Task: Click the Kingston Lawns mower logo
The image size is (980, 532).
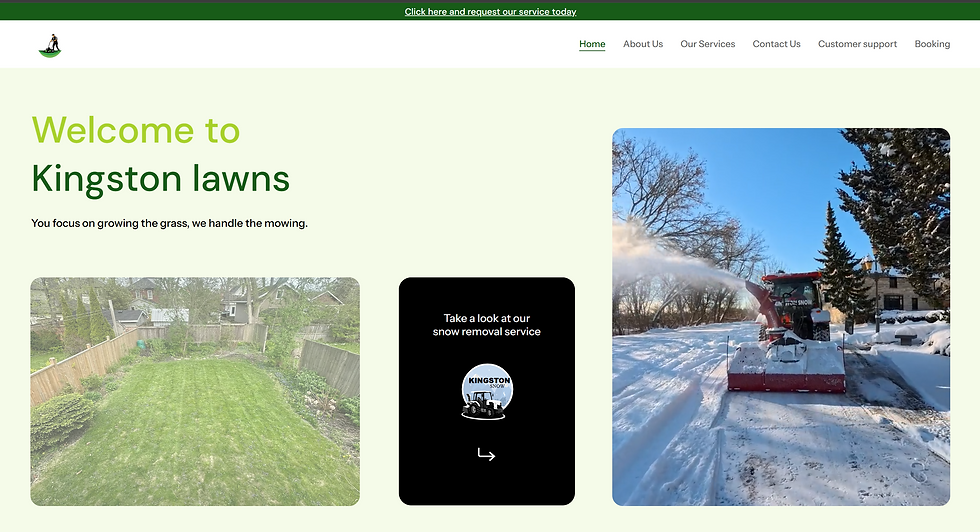Action: [50, 46]
